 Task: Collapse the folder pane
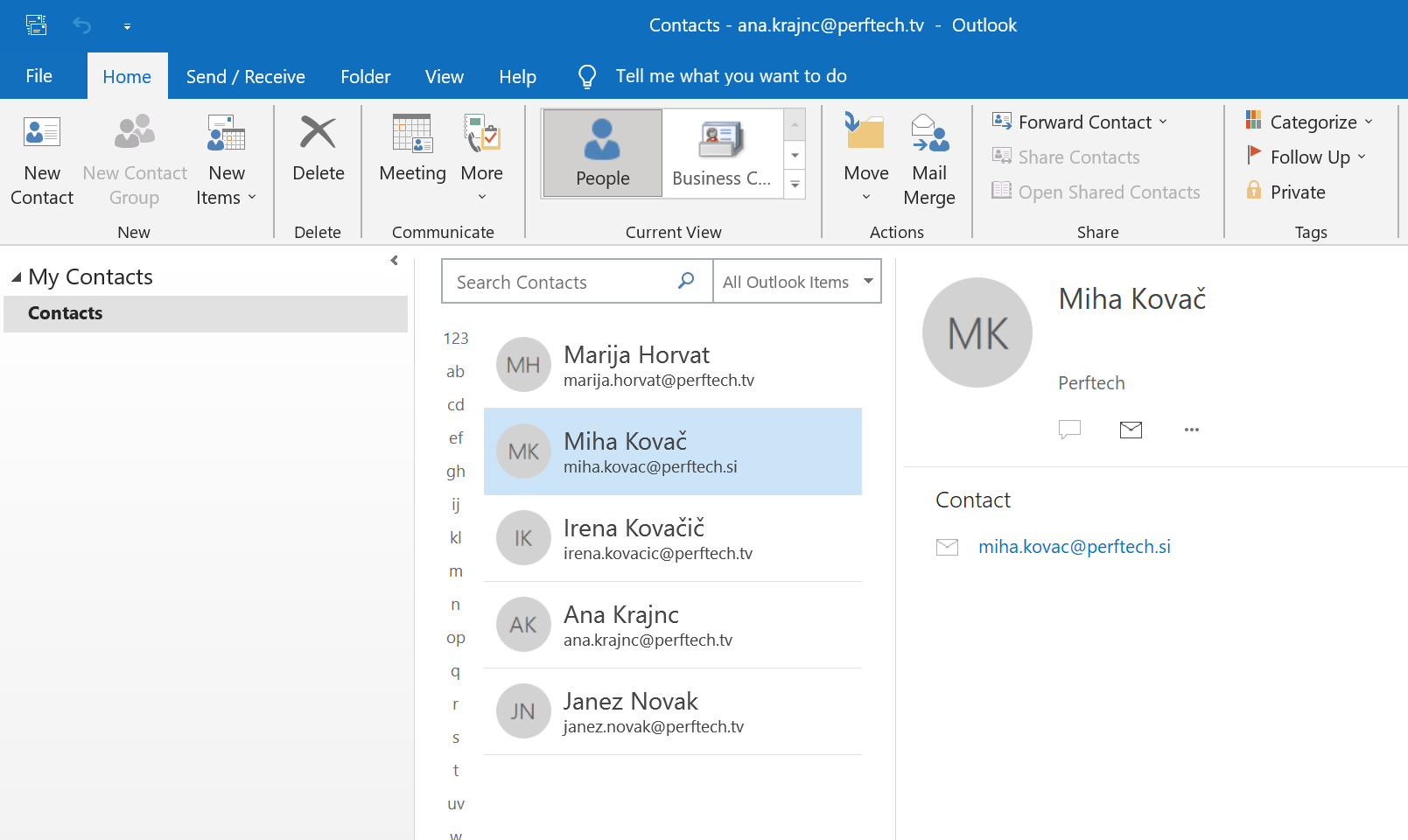[x=395, y=260]
